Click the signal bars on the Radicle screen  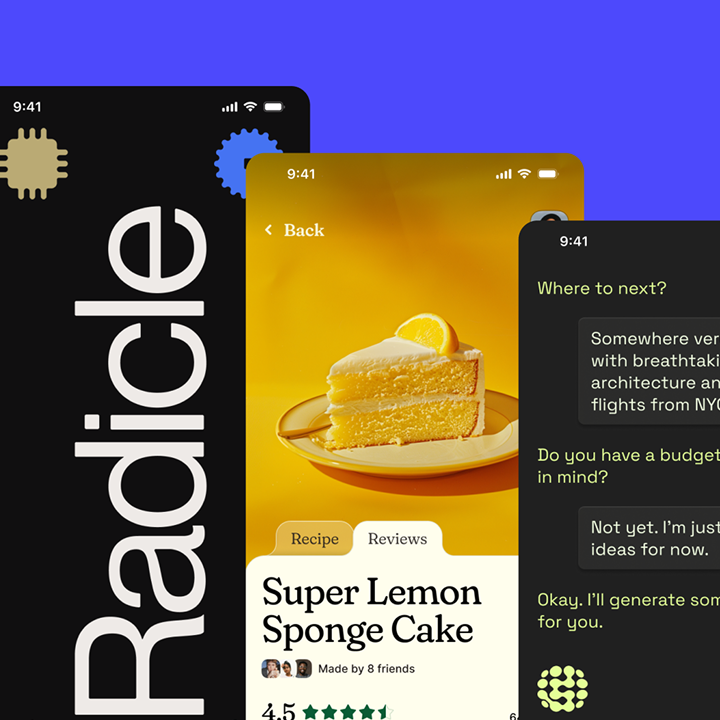coord(230,107)
